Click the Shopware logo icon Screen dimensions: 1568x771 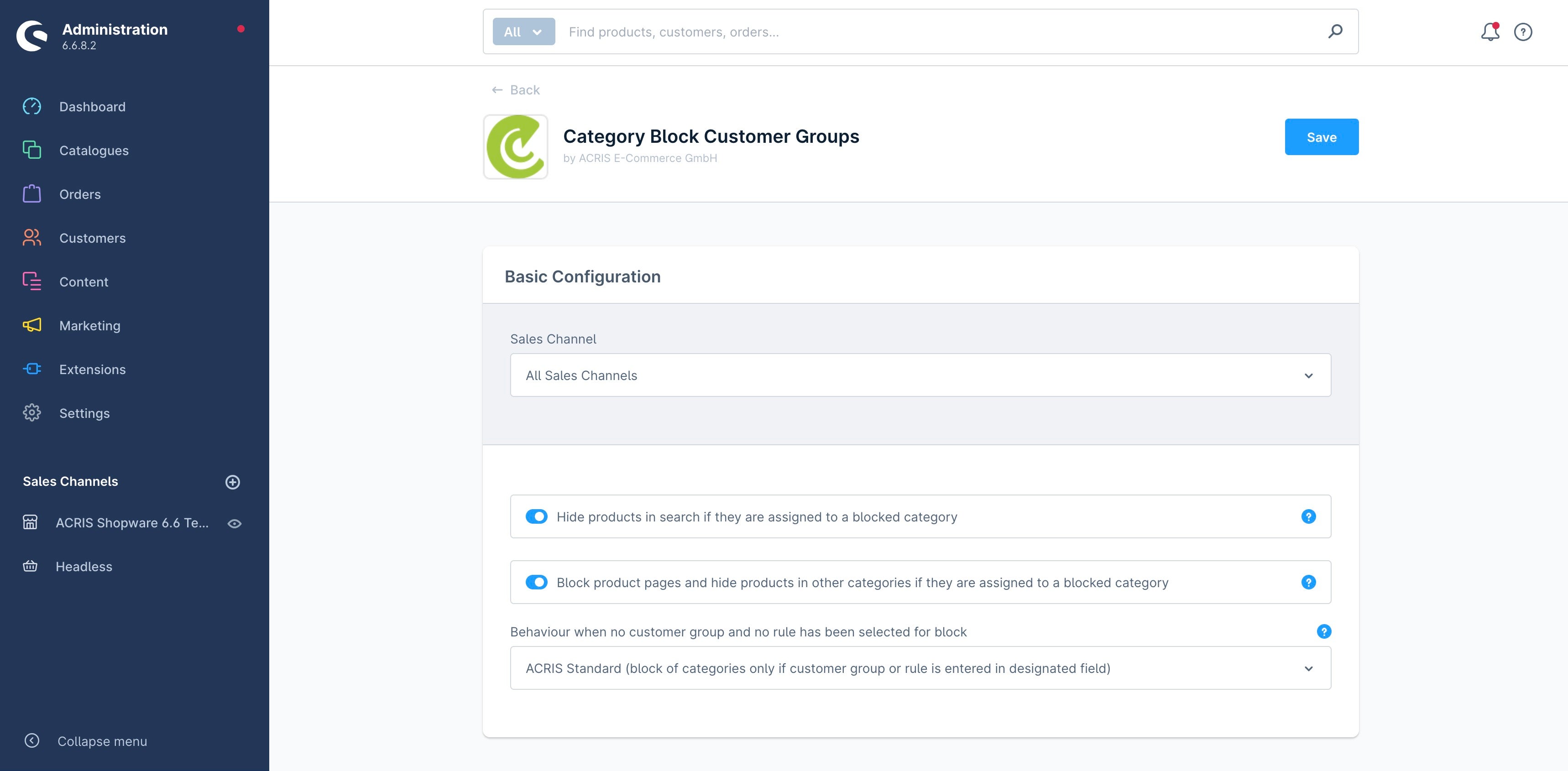point(32,36)
